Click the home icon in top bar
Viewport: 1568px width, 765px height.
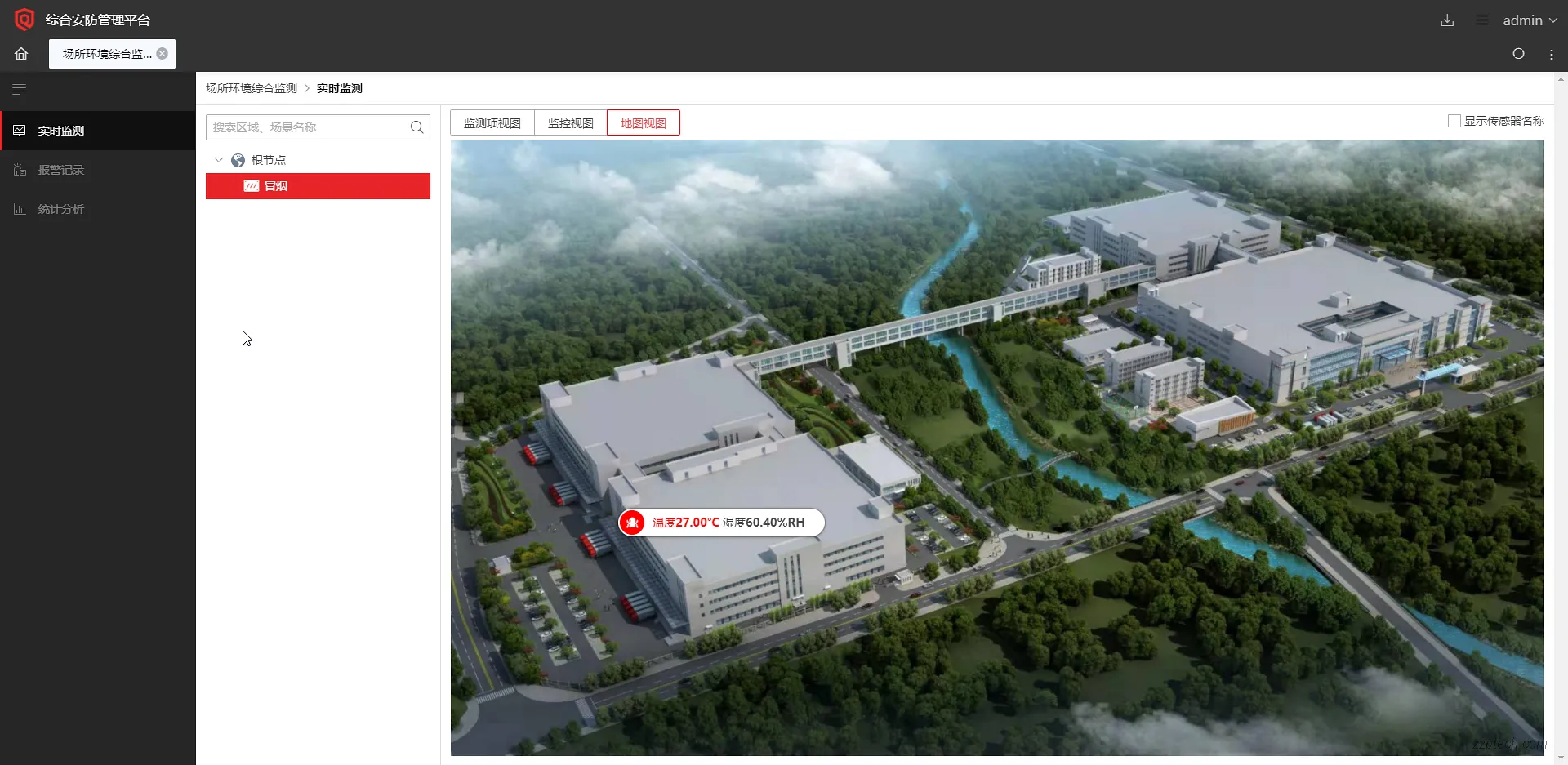(20, 53)
